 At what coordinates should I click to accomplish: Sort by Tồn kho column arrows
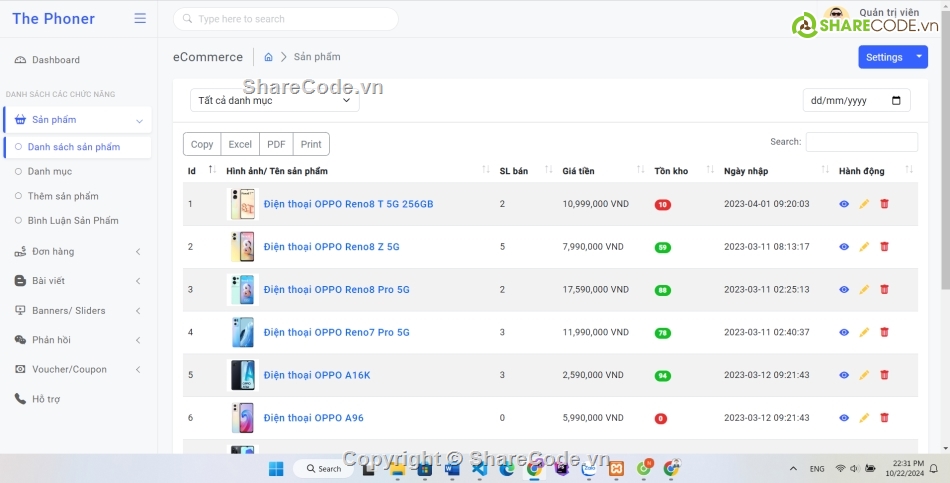click(710, 170)
